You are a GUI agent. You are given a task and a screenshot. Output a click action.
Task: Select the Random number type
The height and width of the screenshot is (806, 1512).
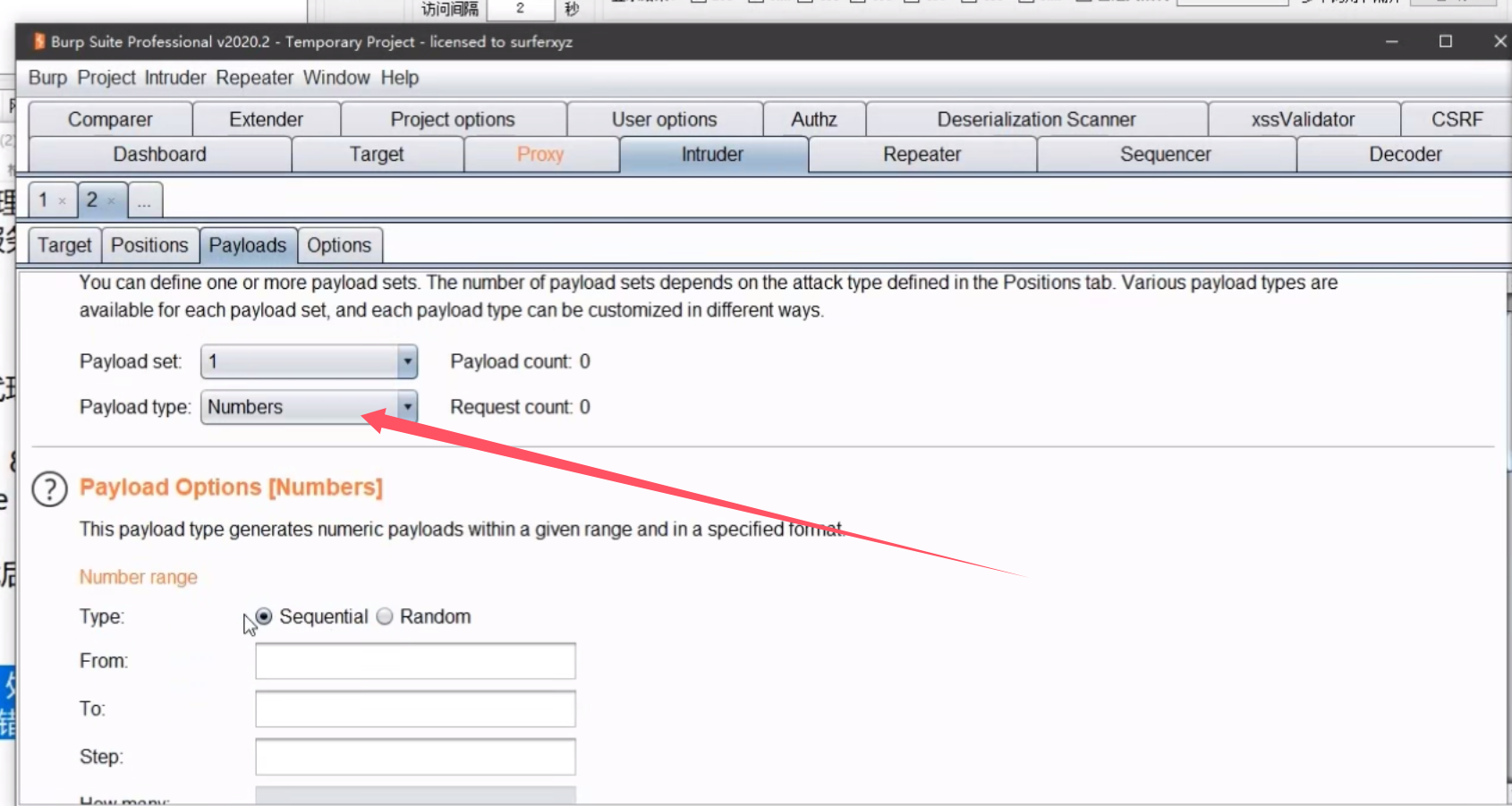[385, 616]
